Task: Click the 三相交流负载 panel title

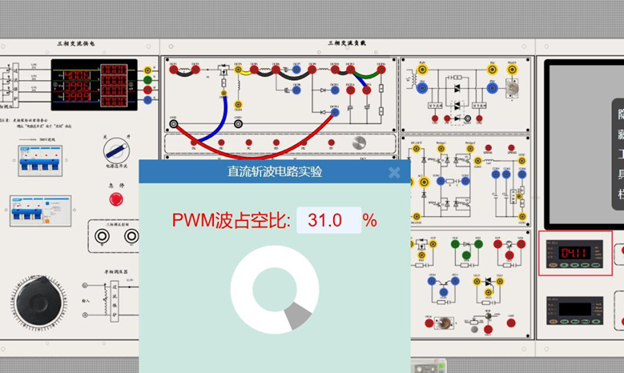Action: pyautogui.click(x=347, y=43)
